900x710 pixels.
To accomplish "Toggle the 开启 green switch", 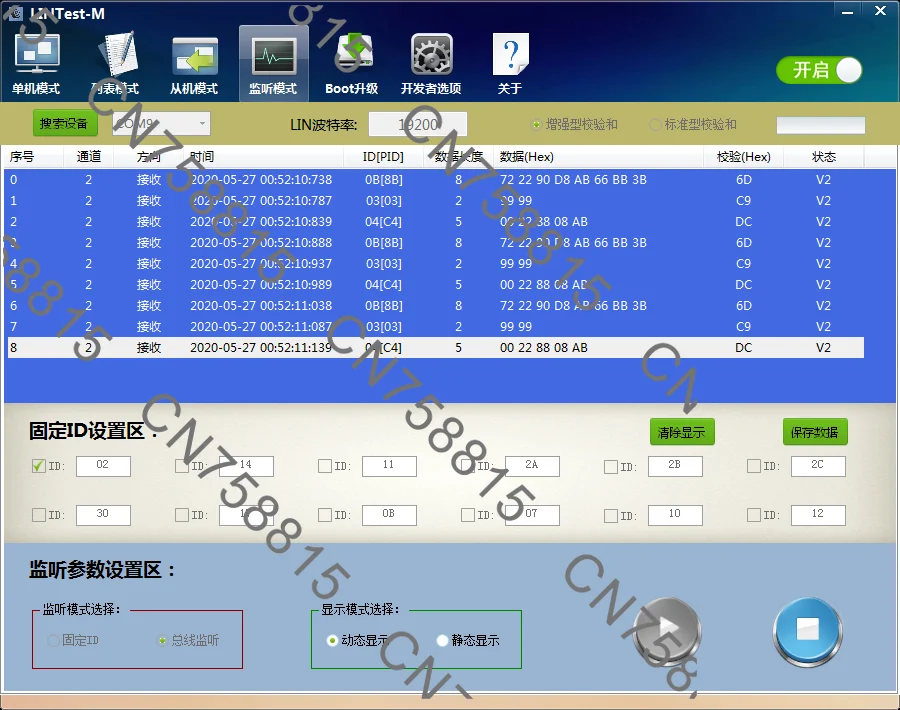I will 819,70.
